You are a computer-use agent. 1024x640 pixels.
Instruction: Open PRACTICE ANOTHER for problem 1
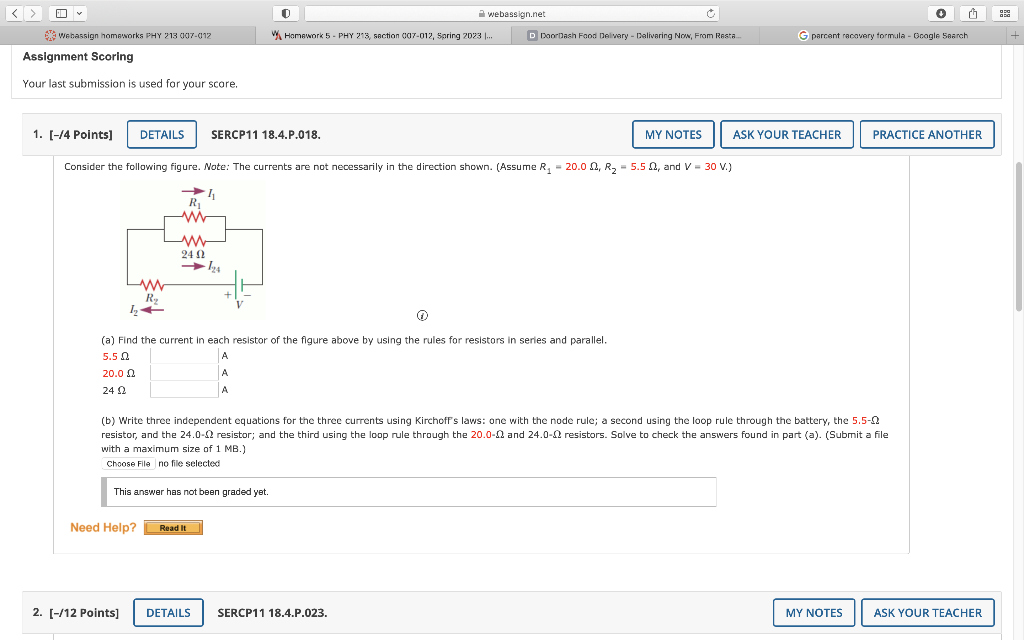point(927,134)
